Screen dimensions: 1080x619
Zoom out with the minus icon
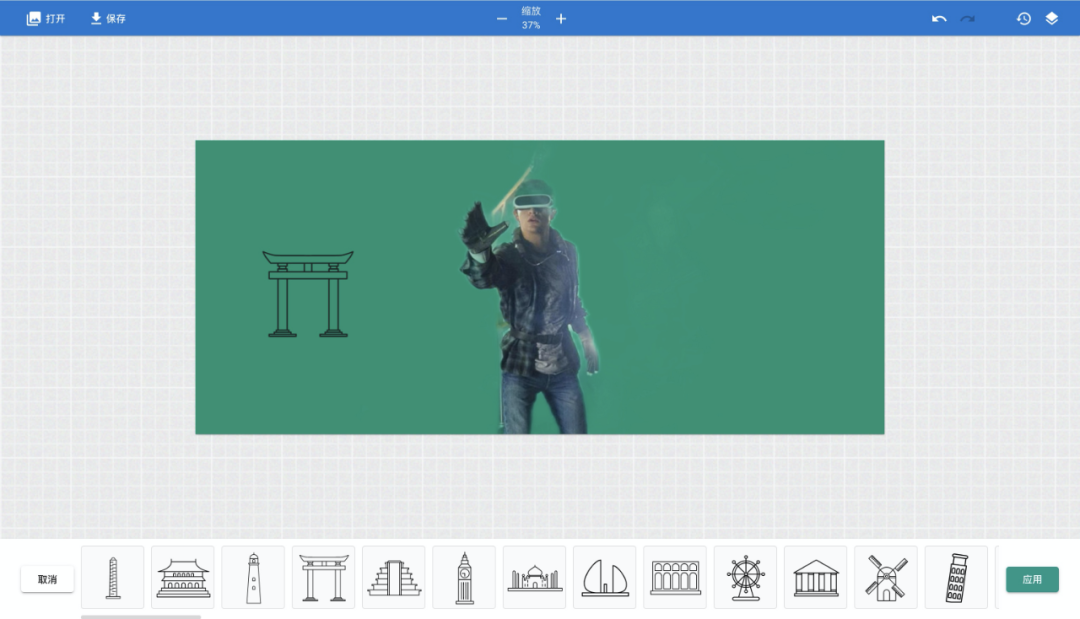pos(502,18)
